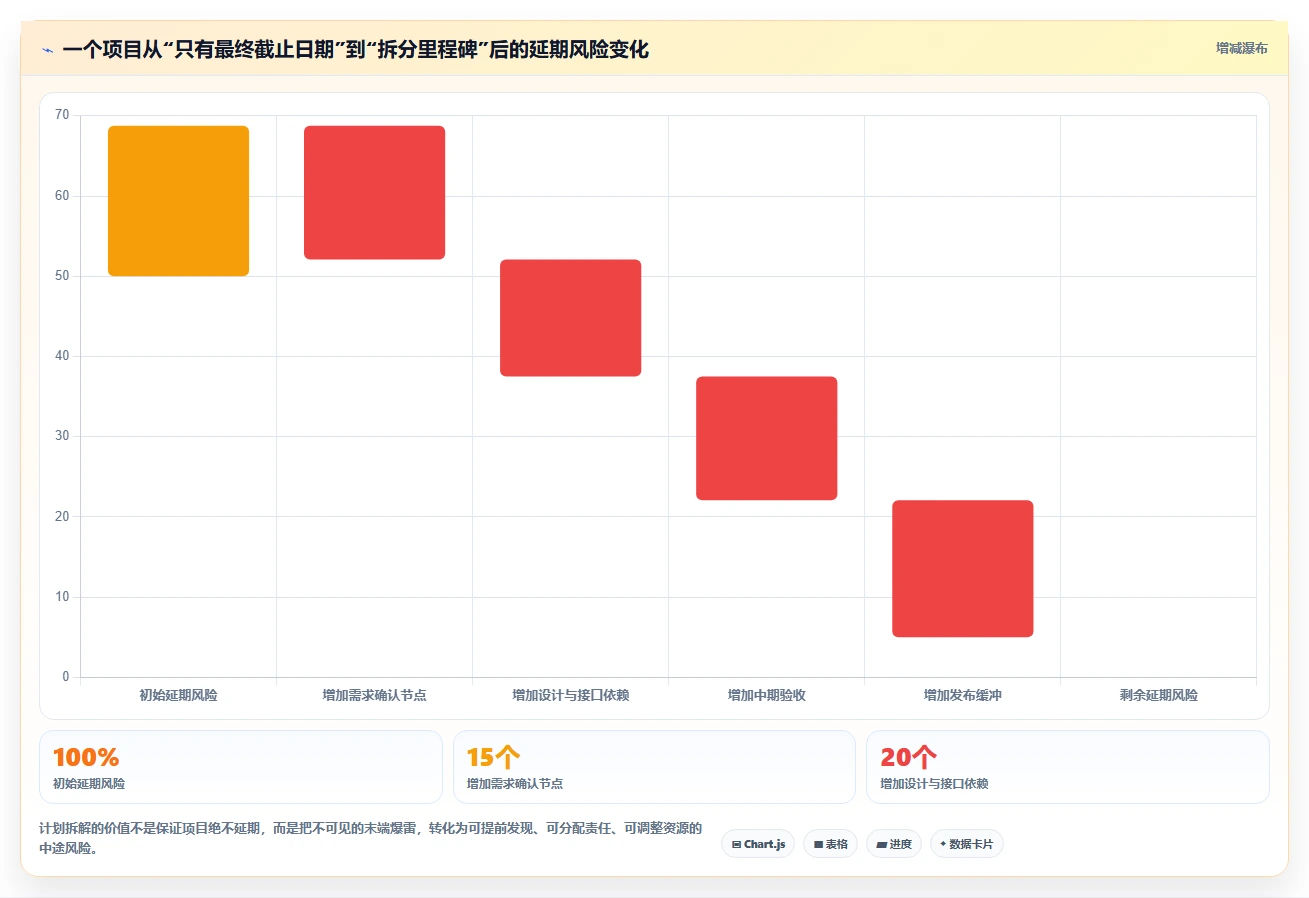Click the y-axis value 60
1309x898 pixels.
(x=63, y=195)
